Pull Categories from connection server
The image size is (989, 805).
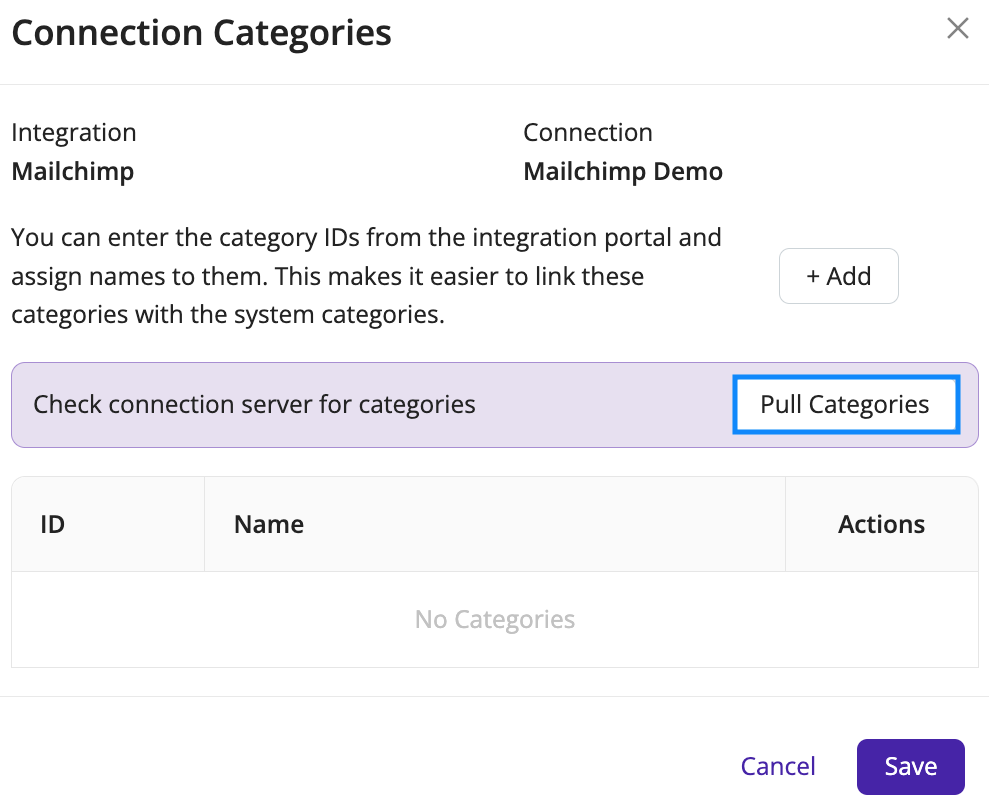click(x=846, y=404)
